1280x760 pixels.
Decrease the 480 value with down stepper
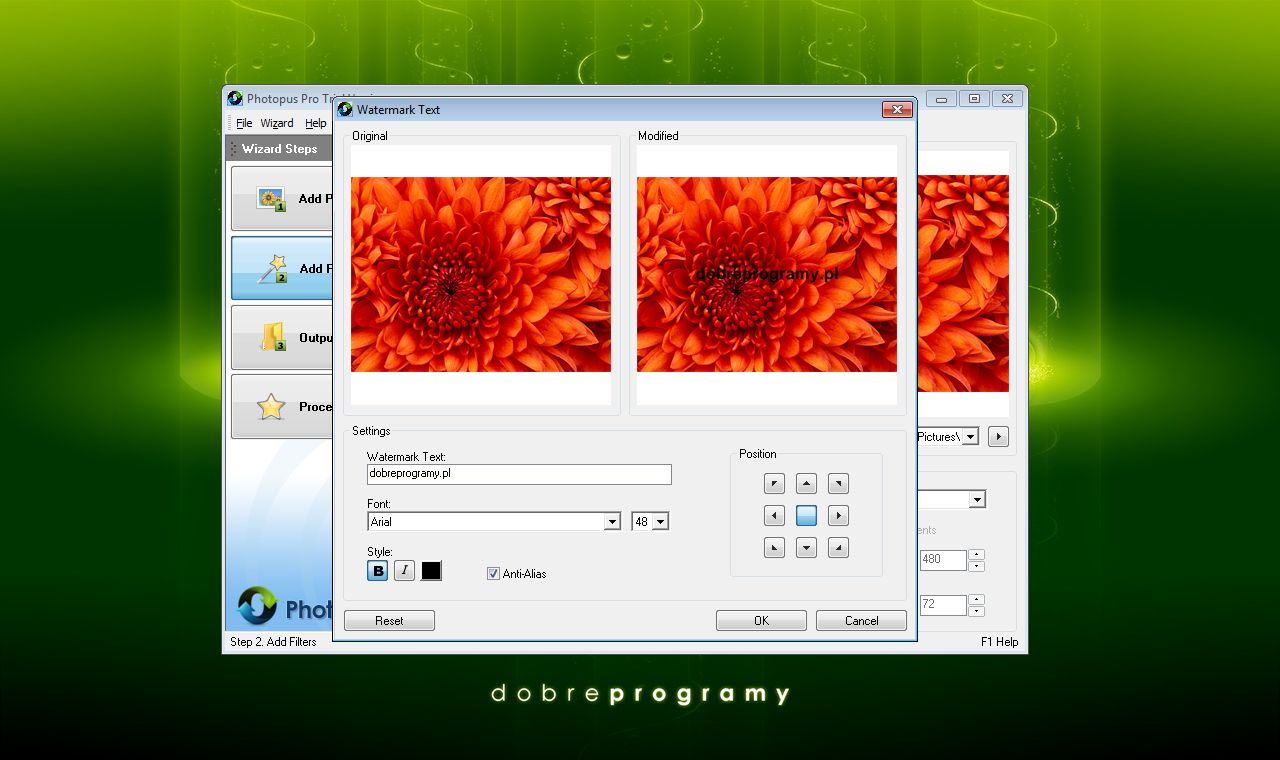[977, 566]
